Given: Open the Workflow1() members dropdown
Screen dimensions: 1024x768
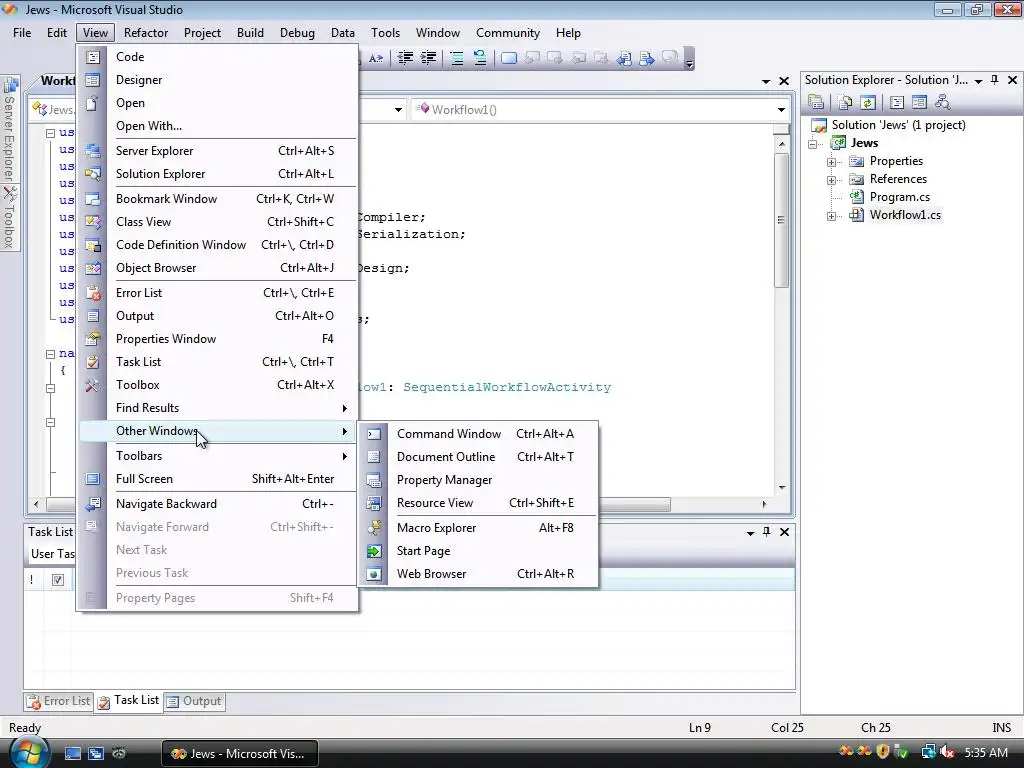Looking at the screenshot, I should click(781, 110).
